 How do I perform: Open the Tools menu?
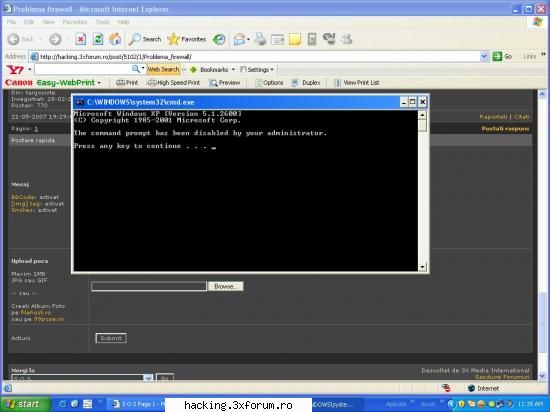(x=102, y=22)
